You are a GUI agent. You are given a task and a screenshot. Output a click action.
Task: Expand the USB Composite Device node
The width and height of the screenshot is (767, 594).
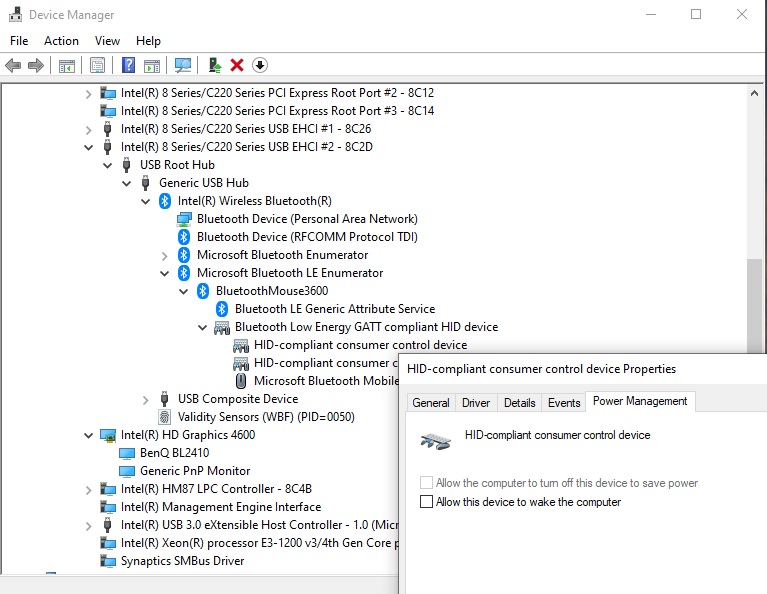click(x=146, y=400)
